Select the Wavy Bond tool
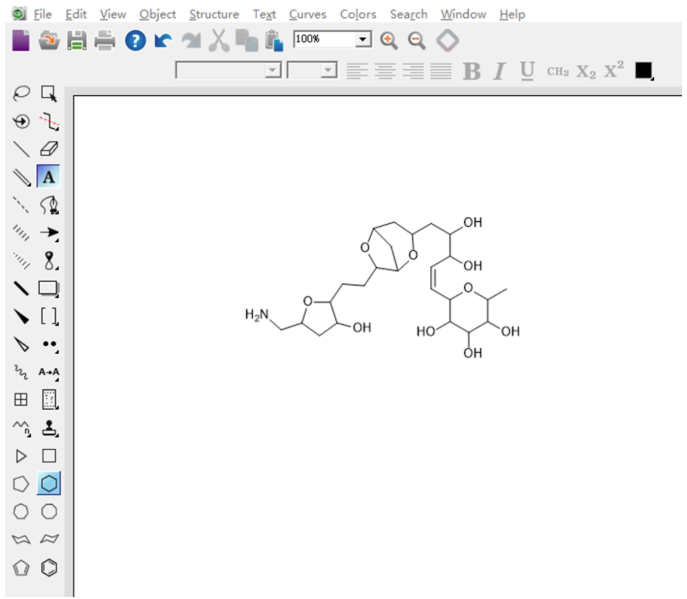 pos(21,372)
